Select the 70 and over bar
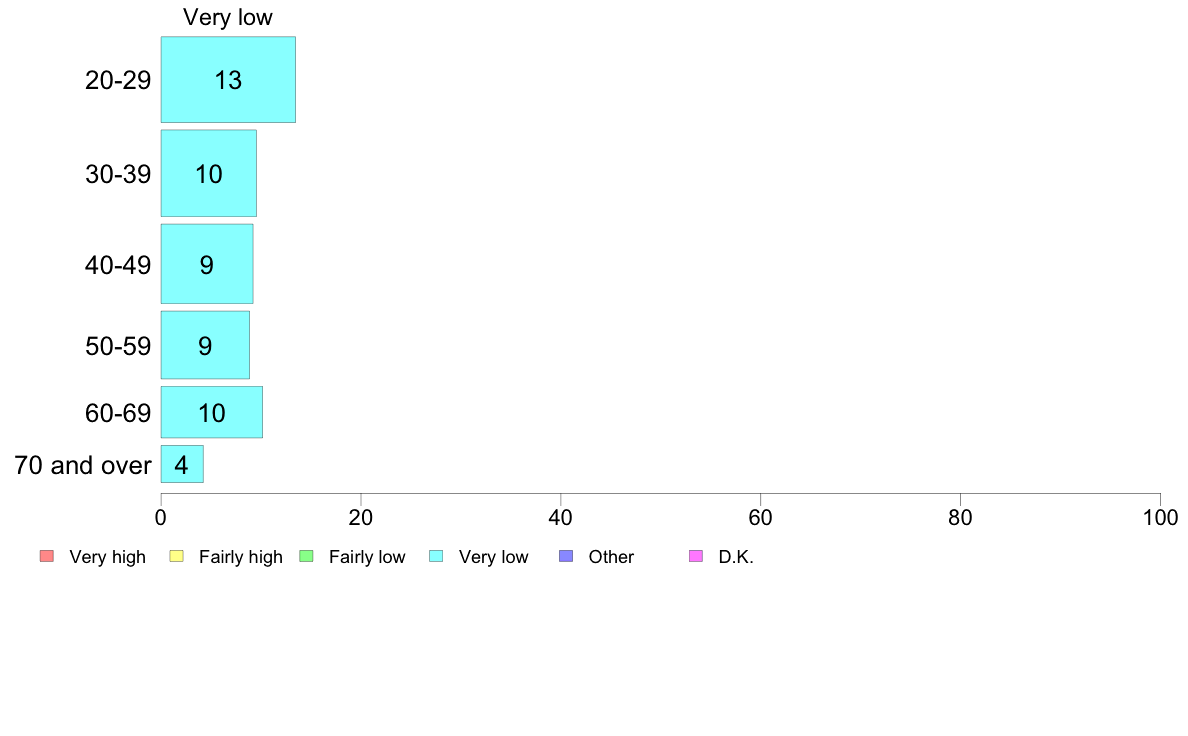The width and height of the screenshot is (1188, 736). pos(182,464)
